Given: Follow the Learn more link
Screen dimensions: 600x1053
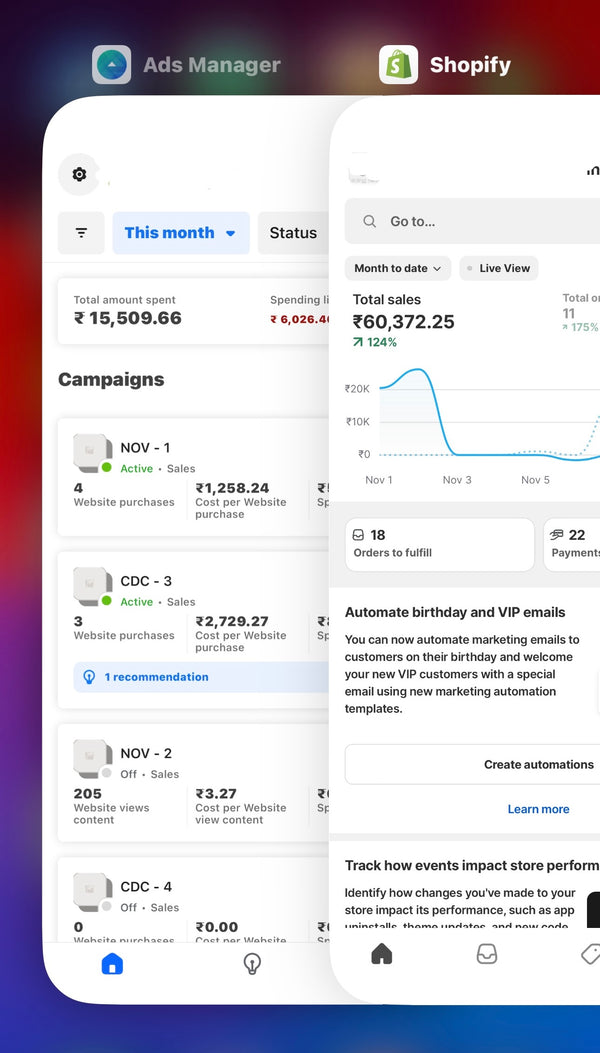Looking at the screenshot, I should tap(538, 809).
